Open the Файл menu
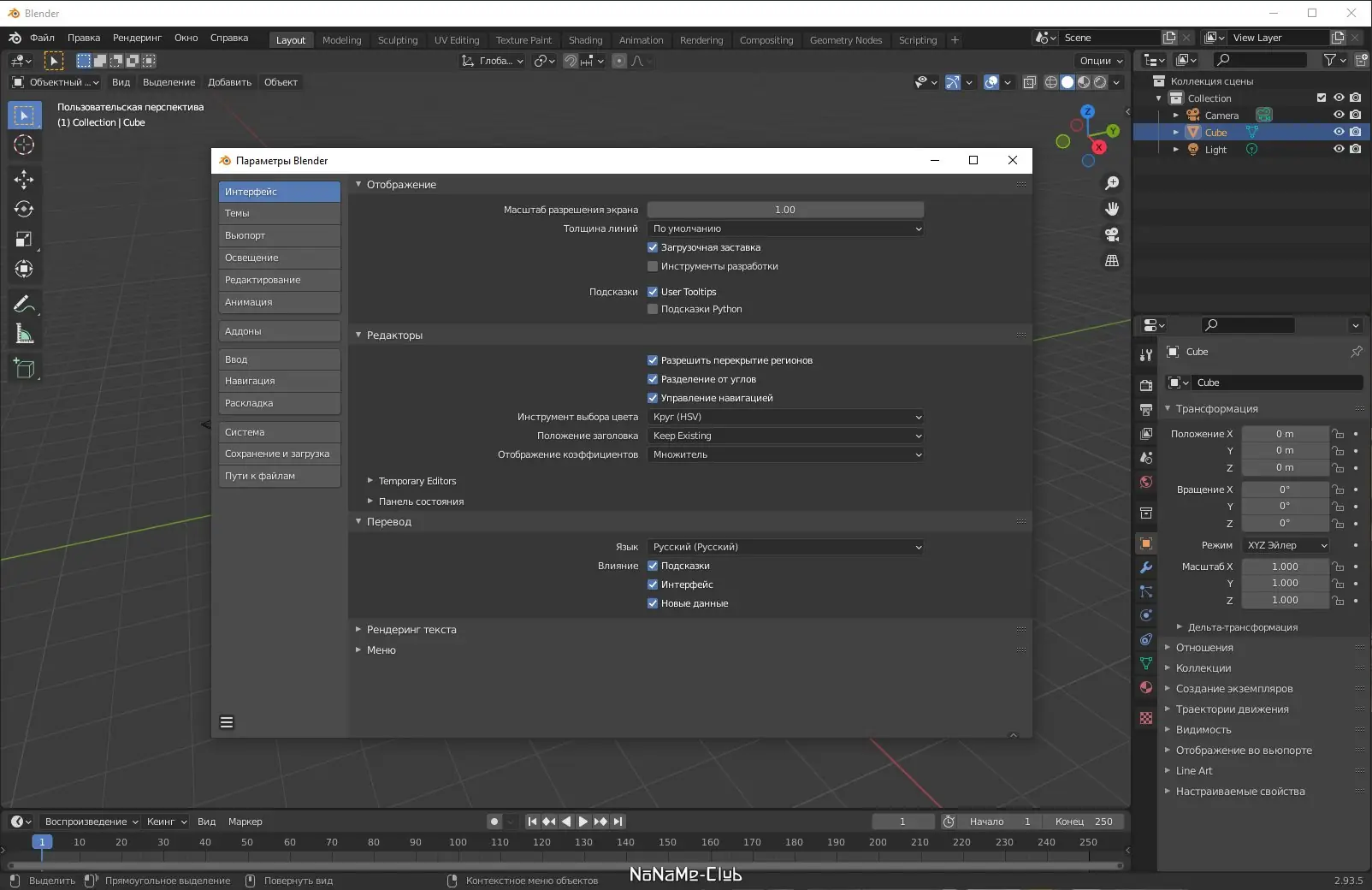The height and width of the screenshot is (890, 1372). pos(42,38)
